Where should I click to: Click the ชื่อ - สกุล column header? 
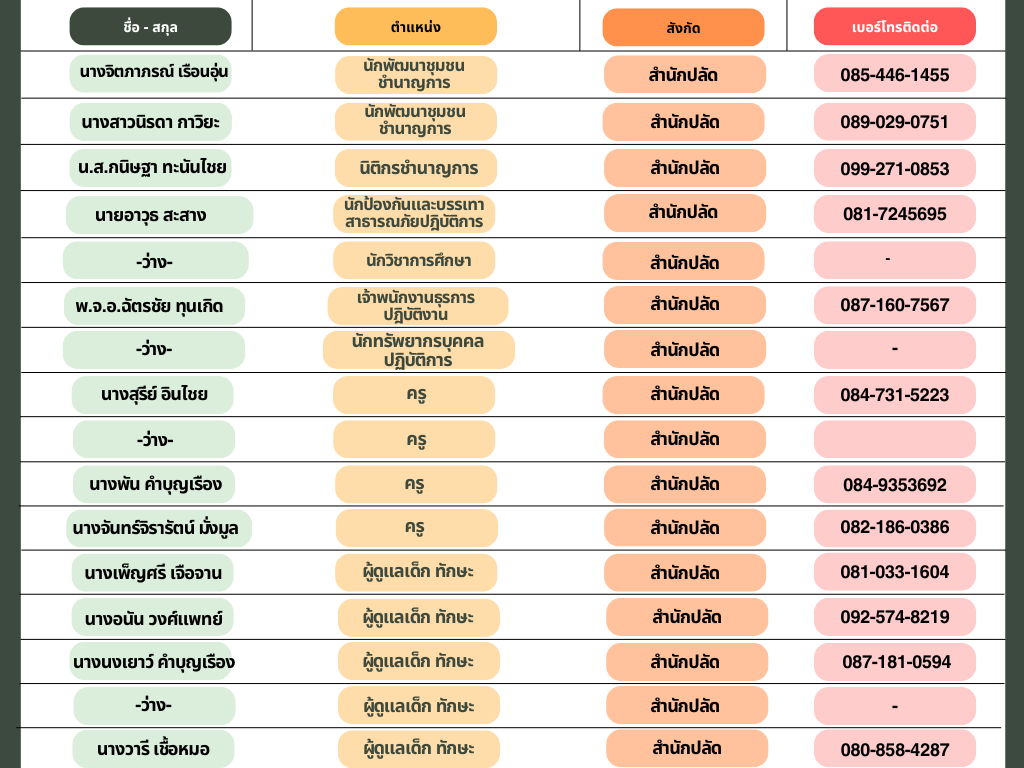pos(150,26)
